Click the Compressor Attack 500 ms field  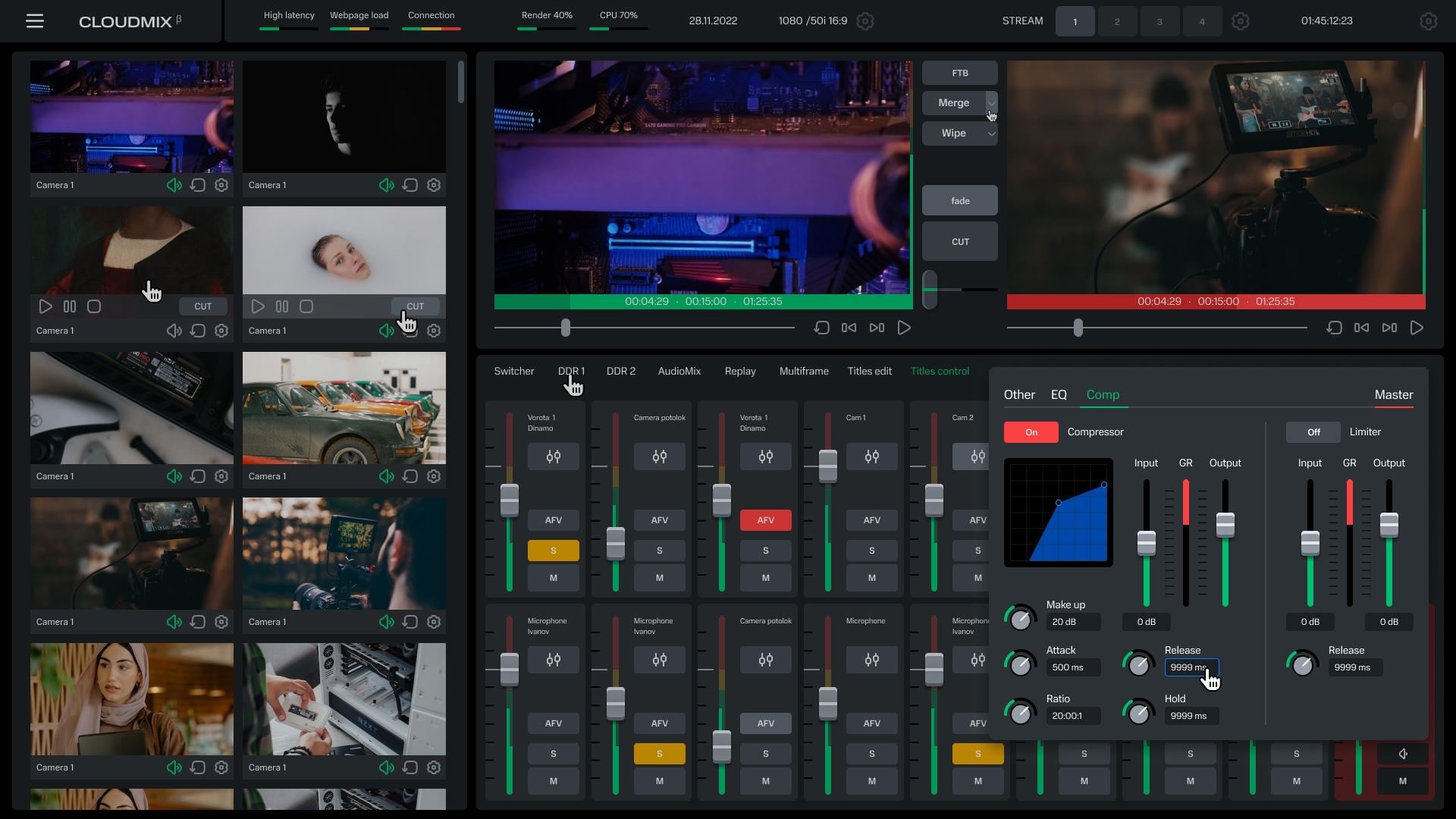pos(1072,667)
